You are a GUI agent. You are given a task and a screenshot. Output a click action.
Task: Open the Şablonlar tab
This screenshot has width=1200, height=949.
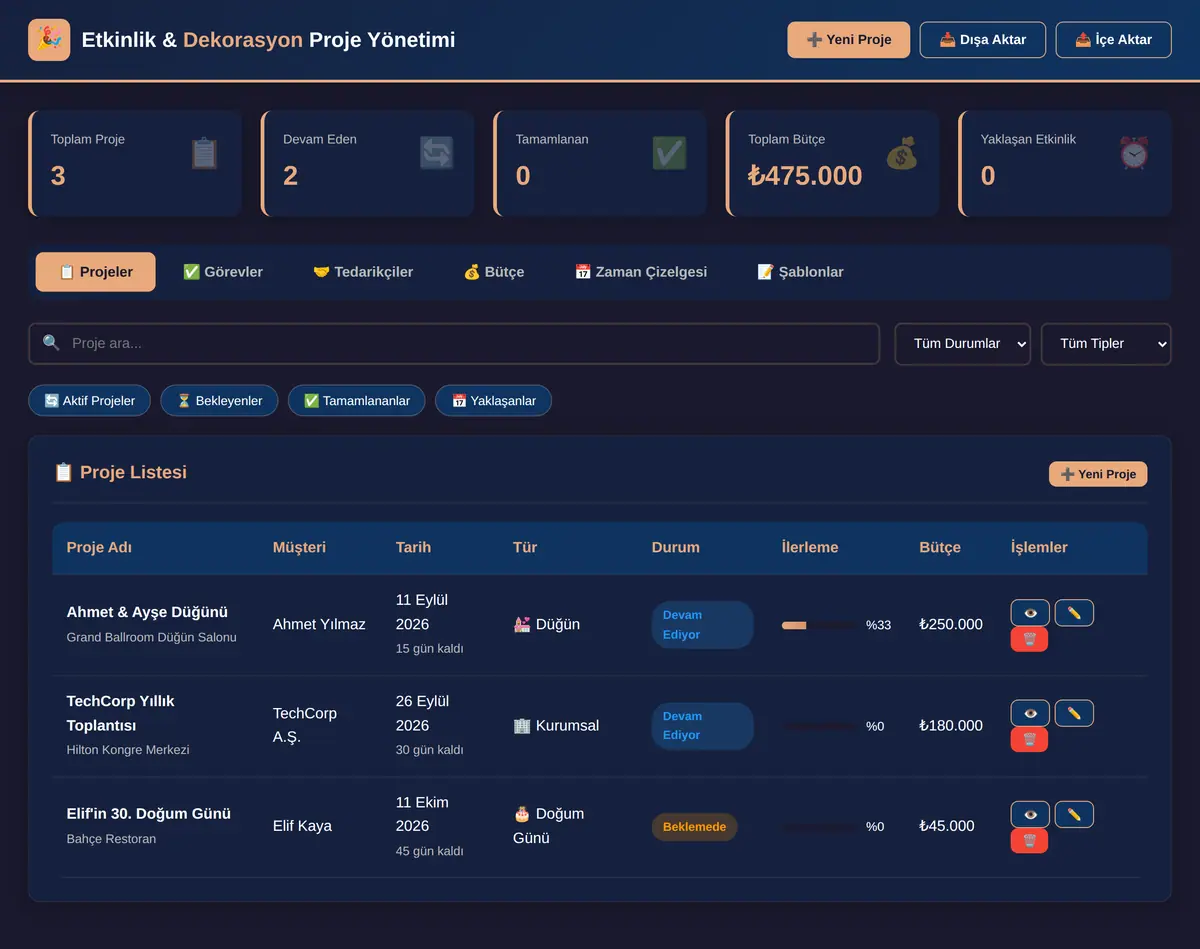point(800,272)
